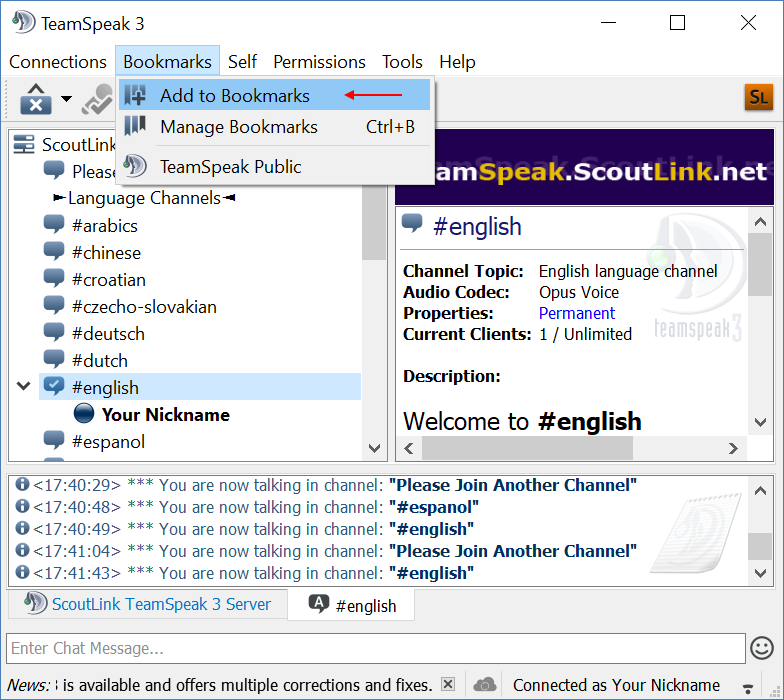Click the #chinese channel bubble icon
Viewport: 784px width, 700px height.
point(54,252)
